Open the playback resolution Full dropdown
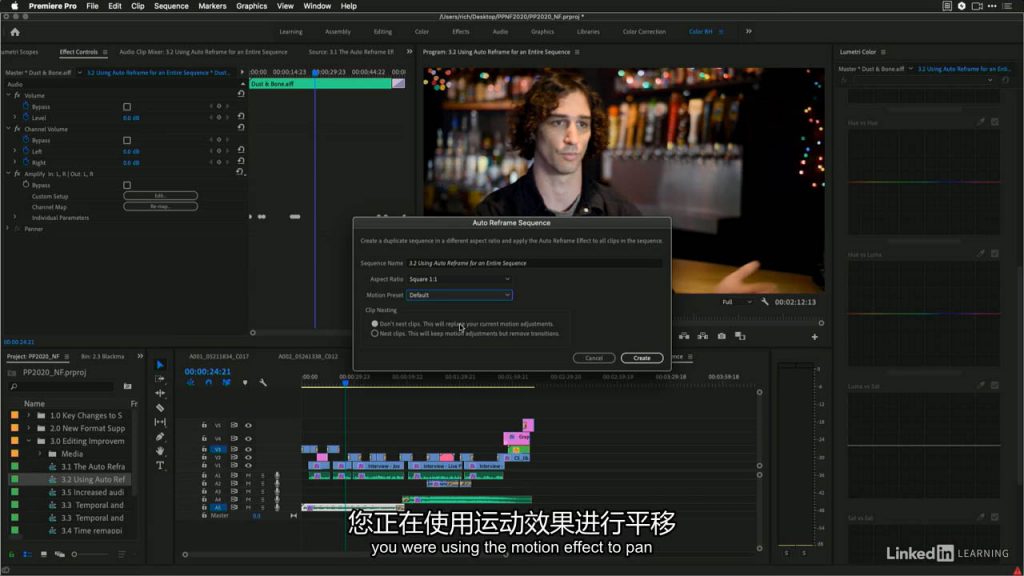The width and height of the screenshot is (1024, 576). tap(736, 302)
